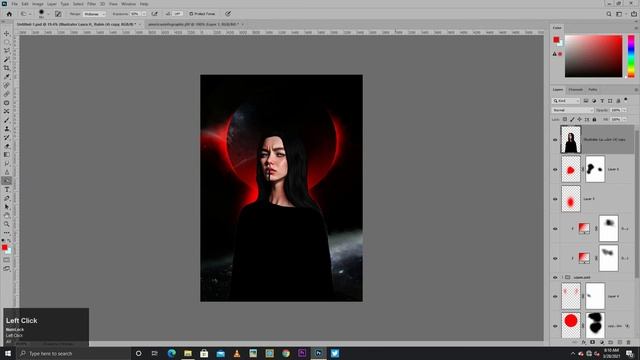Screen dimensions: 640x360
Task: Open Photoshop search at top right
Action: (609, 14)
